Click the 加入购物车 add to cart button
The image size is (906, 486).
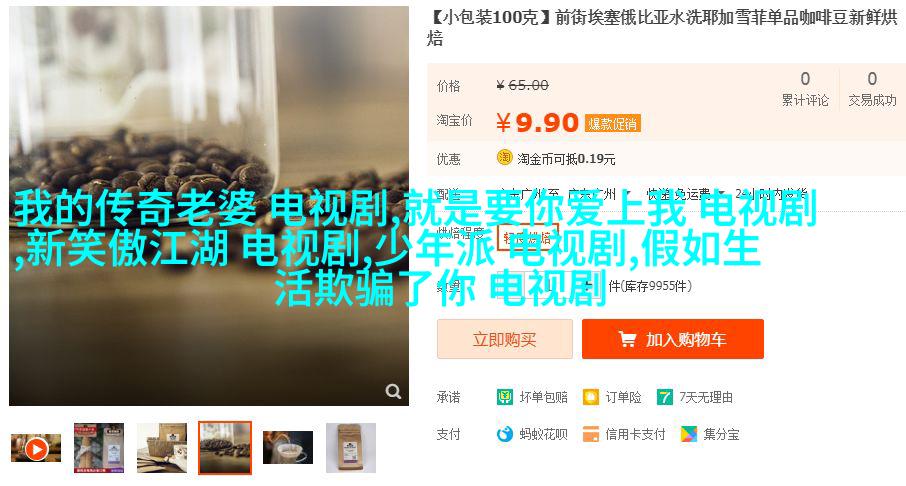point(673,339)
